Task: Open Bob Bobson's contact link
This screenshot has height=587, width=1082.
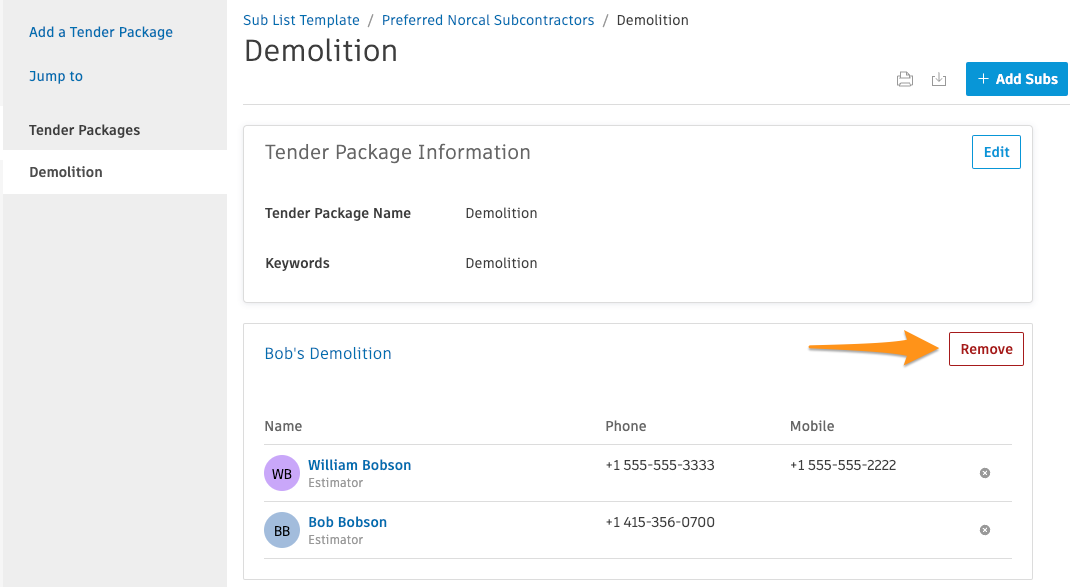Action: [x=347, y=522]
